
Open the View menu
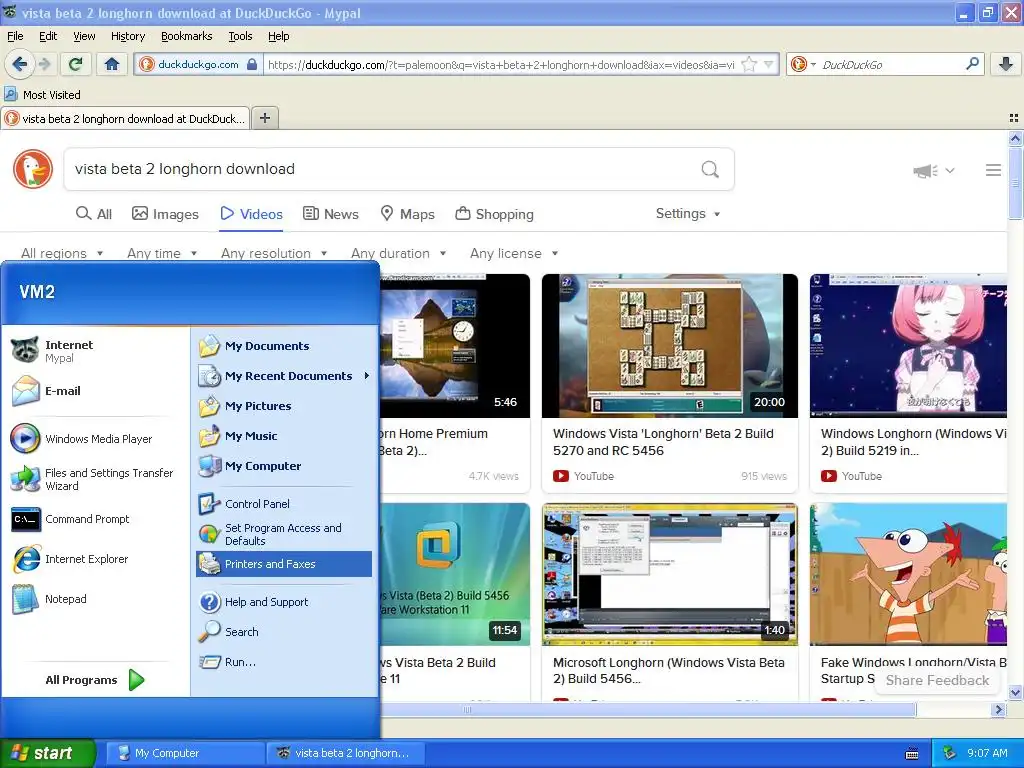coord(84,36)
